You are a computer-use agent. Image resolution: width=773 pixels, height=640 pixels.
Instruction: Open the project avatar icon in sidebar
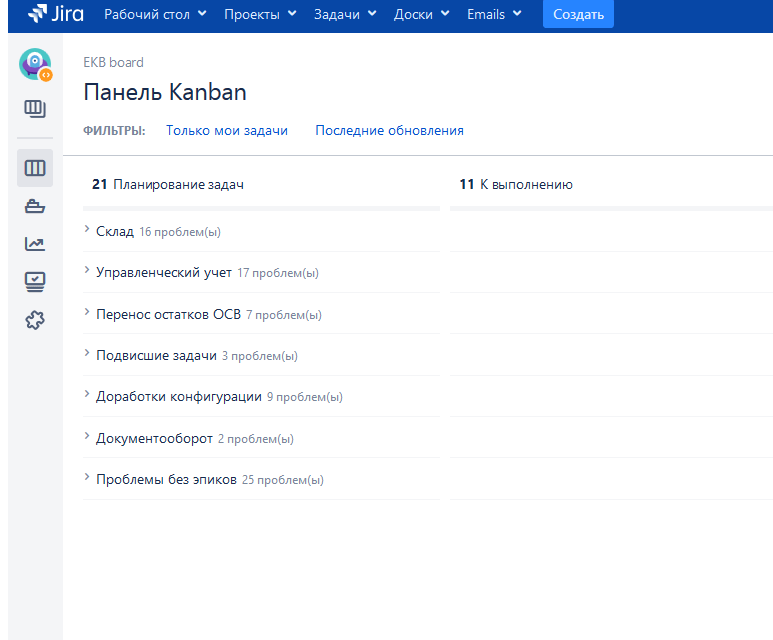coord(35,64)
